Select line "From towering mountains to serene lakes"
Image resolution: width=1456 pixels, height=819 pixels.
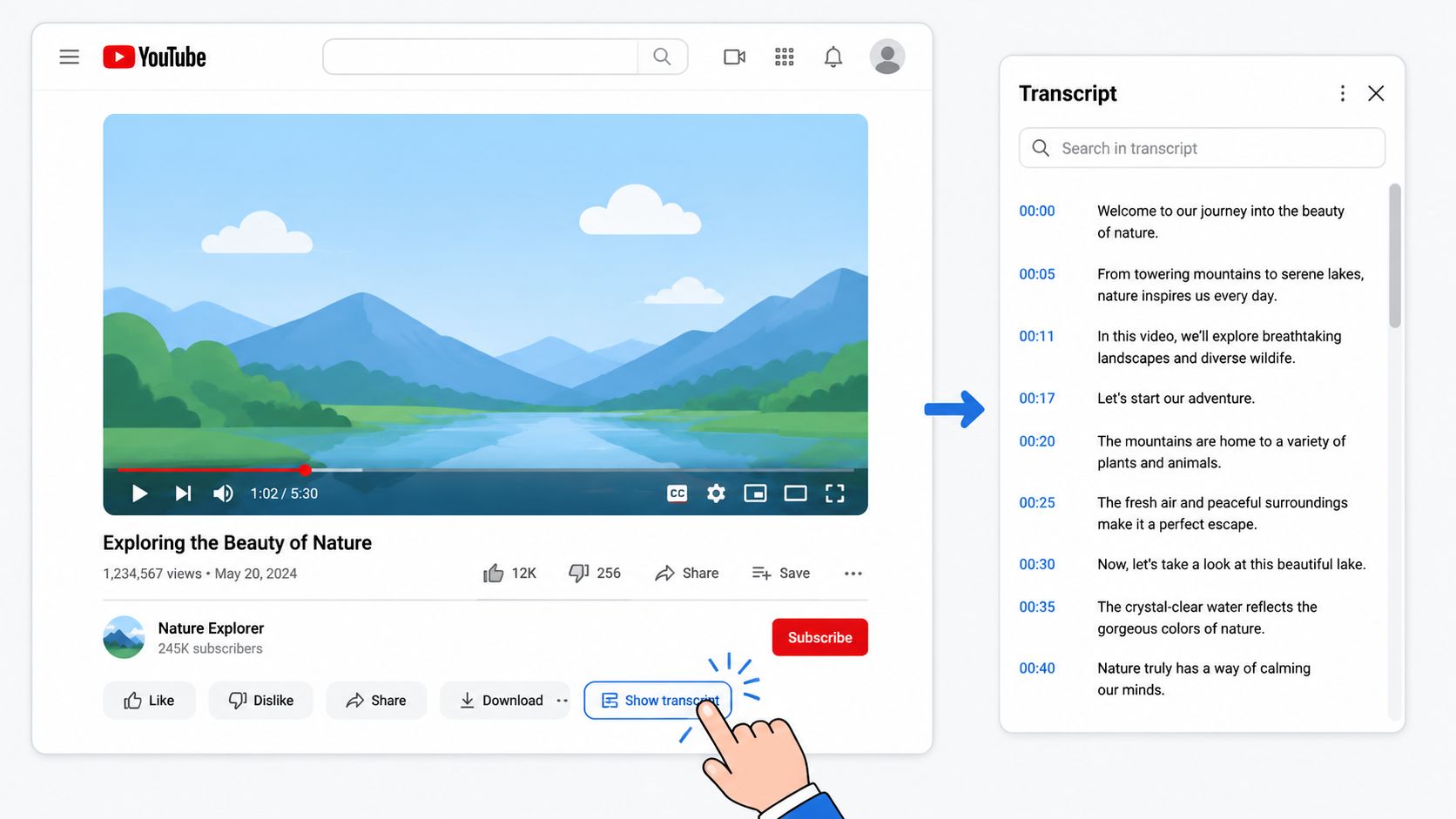pyautogui.click(x=1230, y=274)
